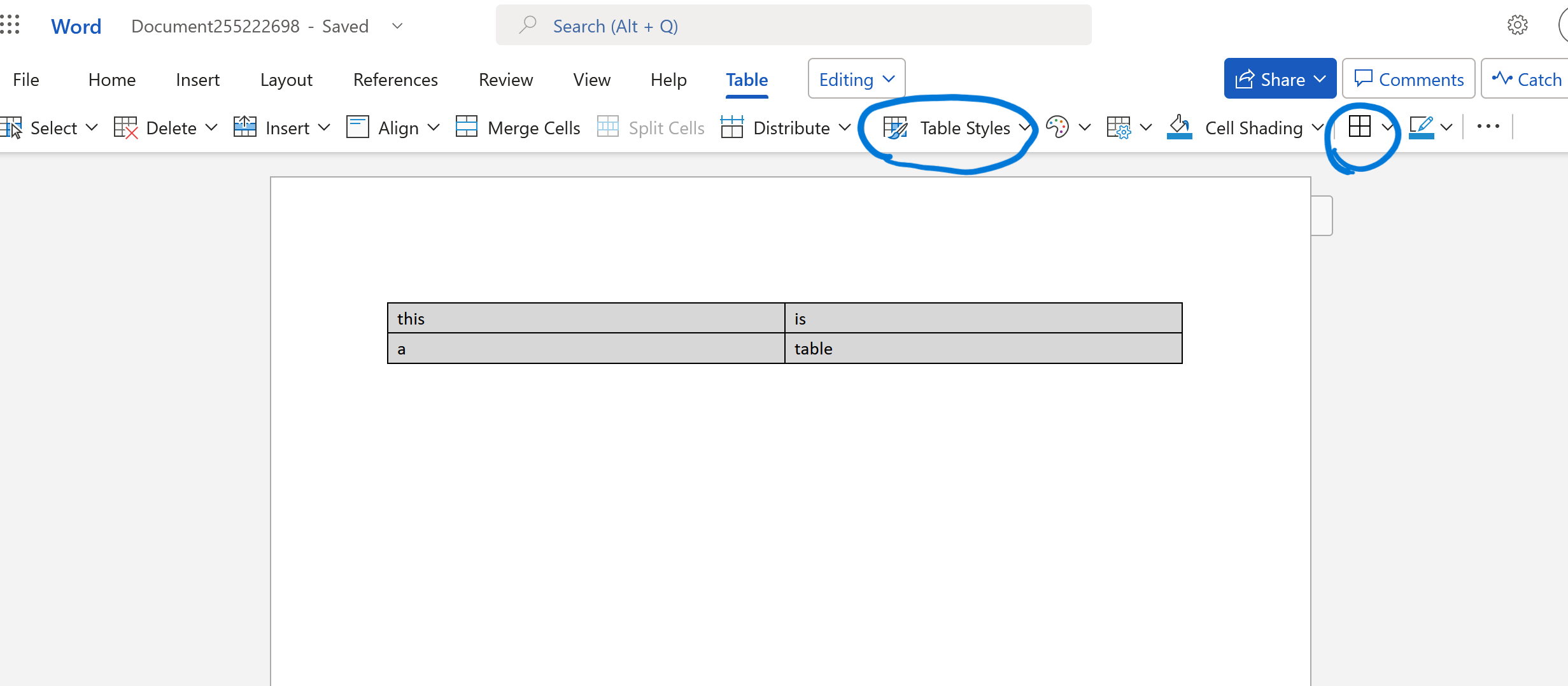Apply cell shading with the paint bucket icon
This screenshot has height=686, width=1568.
click(1180, 127)
